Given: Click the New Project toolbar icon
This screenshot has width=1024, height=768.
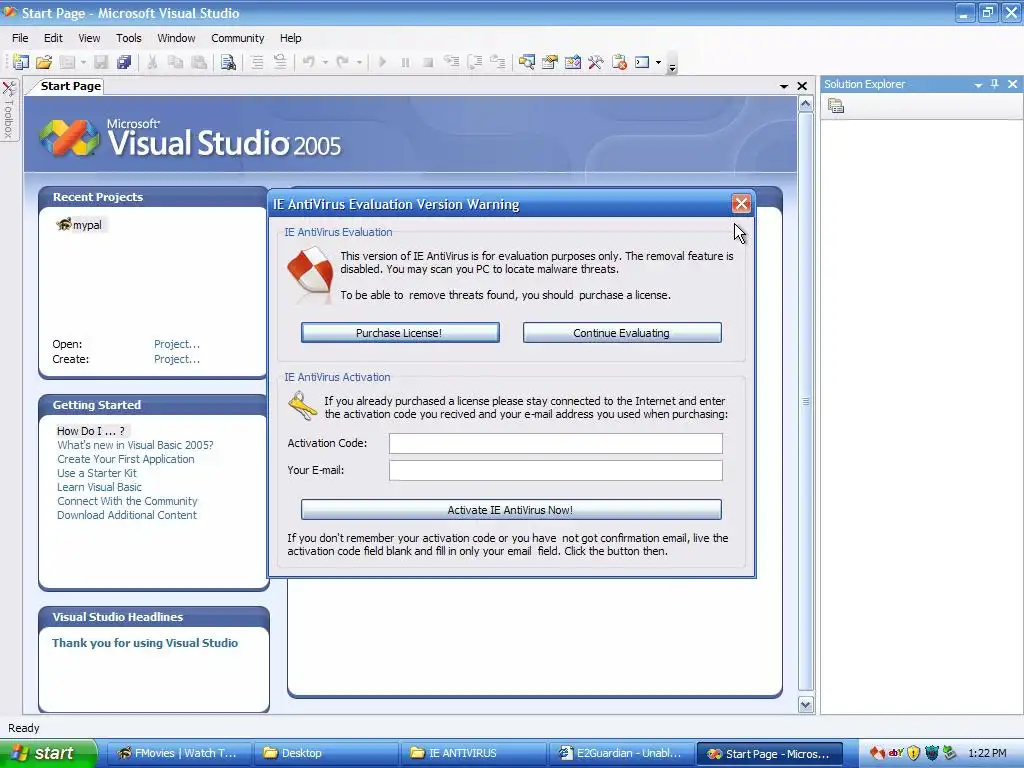Looking at the screenshot, I should [x=21, y=62].
